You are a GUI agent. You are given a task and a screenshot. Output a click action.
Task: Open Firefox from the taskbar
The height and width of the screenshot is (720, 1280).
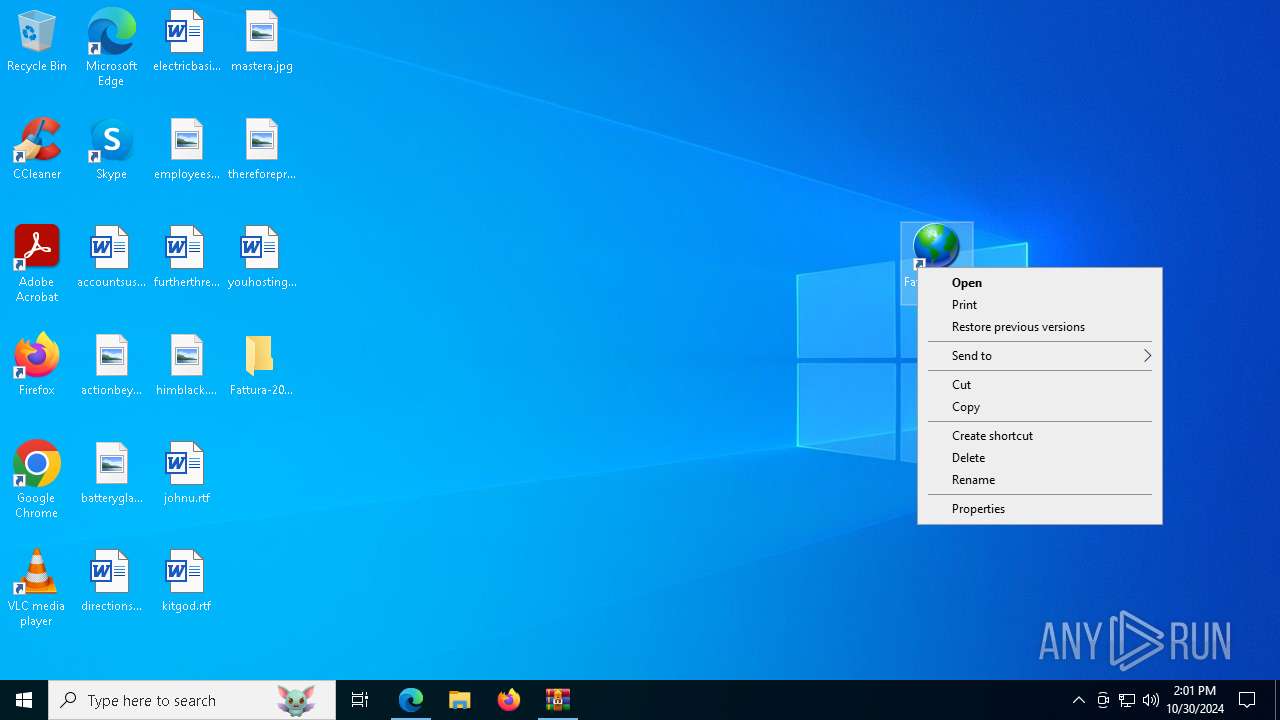coord(509,700)
